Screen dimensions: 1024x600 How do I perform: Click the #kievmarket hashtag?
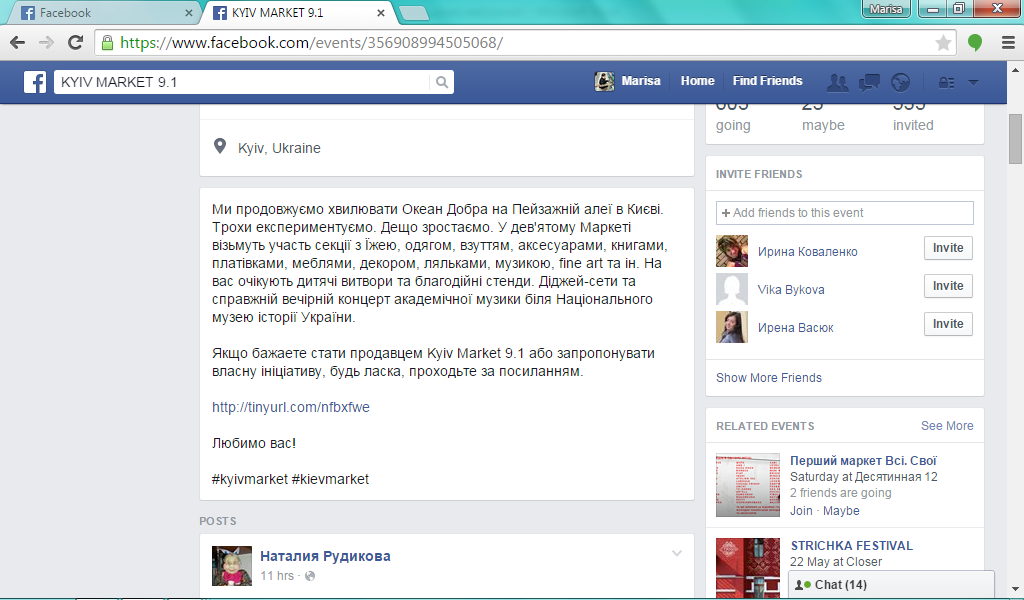click(x=330, y=479)
